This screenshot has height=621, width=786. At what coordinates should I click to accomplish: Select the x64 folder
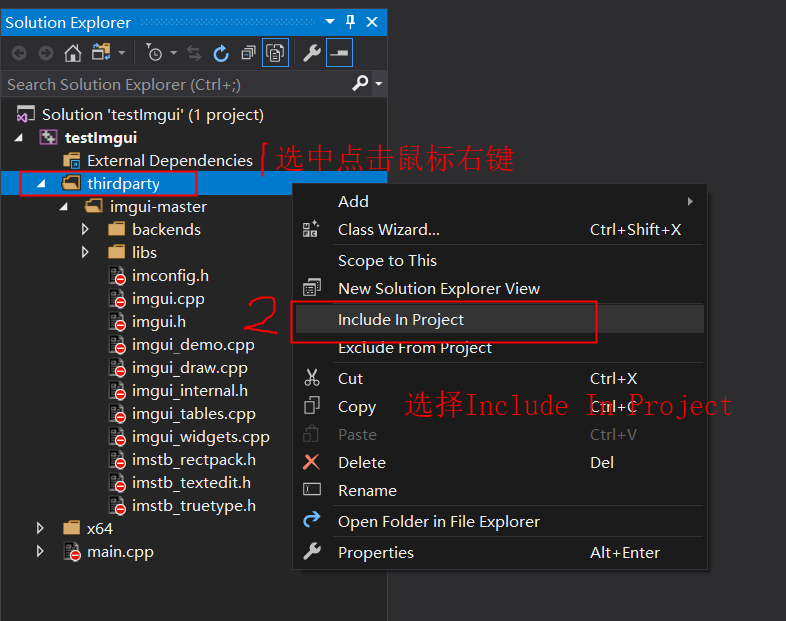click(x=99, y=529)
